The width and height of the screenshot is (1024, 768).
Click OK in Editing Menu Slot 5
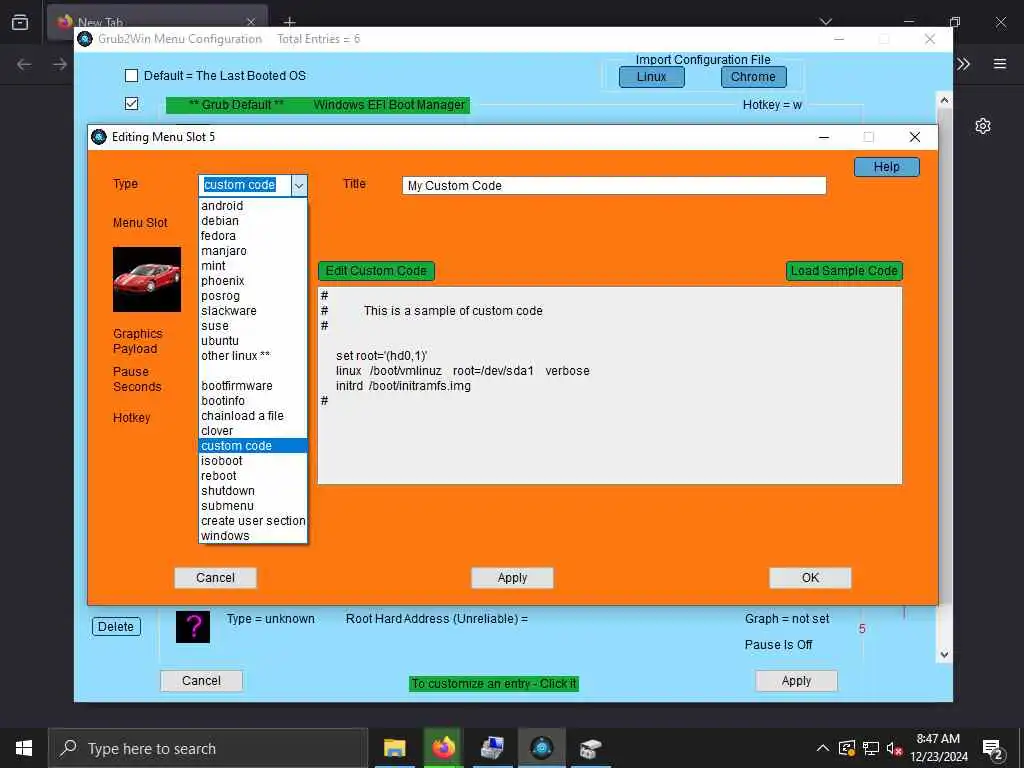tap(810, 578)
